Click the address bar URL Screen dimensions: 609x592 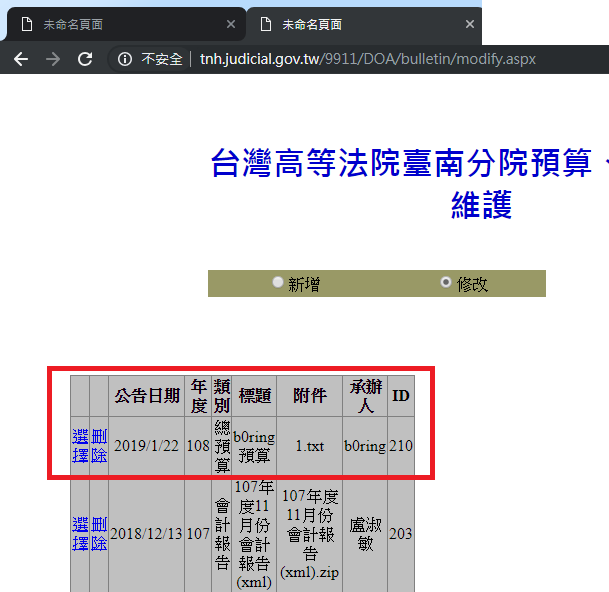click(368, 59)
